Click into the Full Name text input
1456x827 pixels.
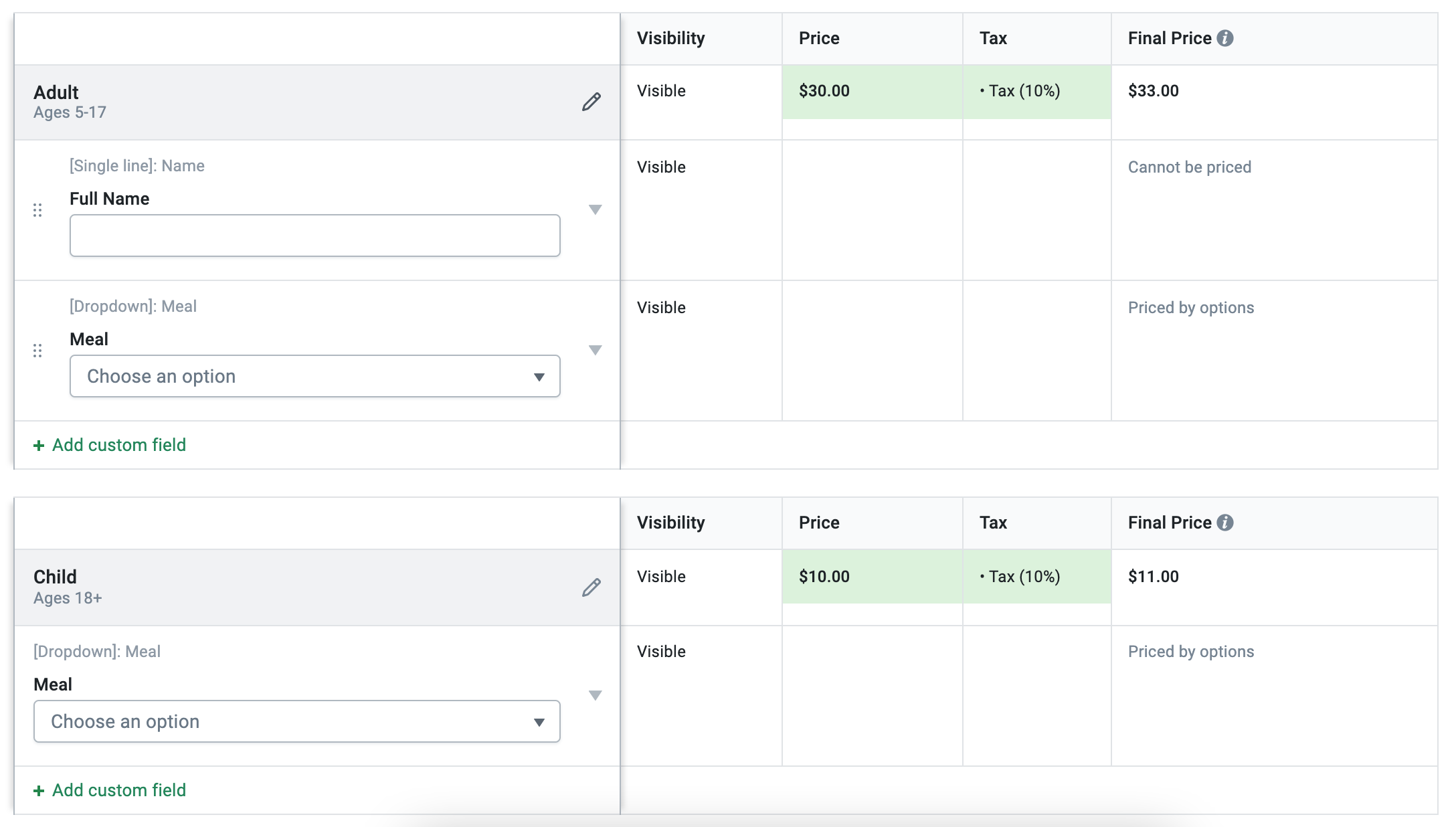pos(314,236)
